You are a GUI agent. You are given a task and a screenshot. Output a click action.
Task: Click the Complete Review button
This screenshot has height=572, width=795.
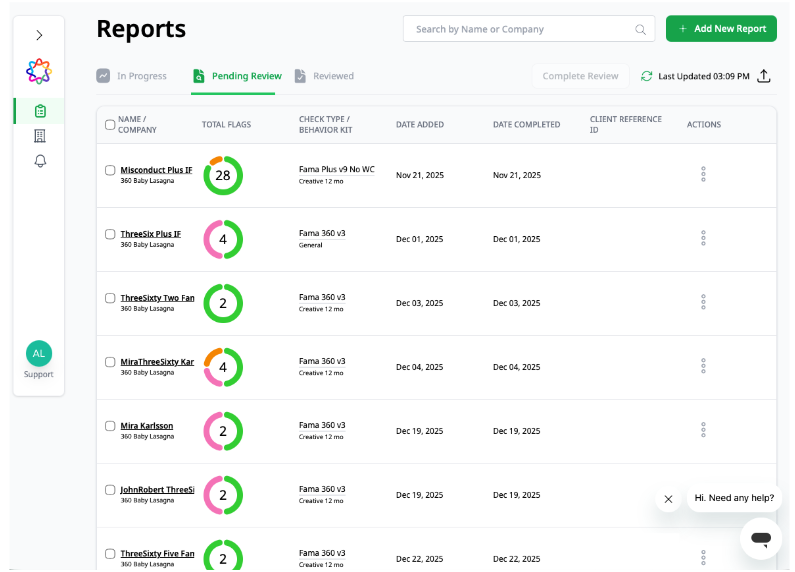point(580,76)
